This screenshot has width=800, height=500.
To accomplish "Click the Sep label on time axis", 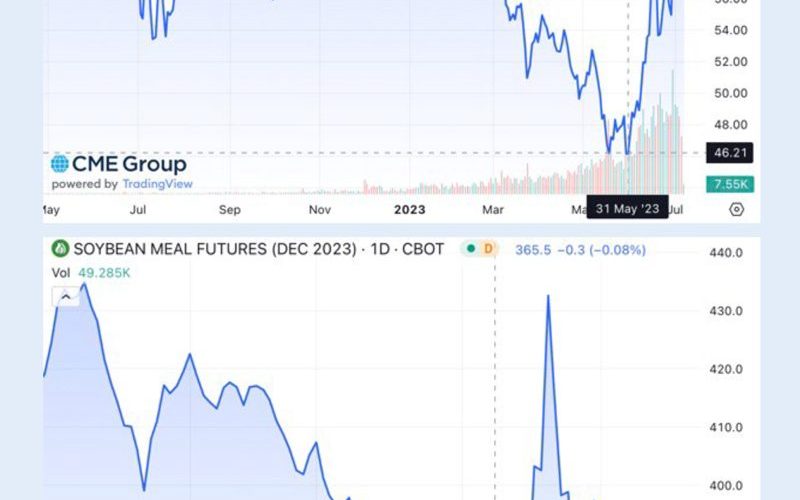I will [230, 210].
